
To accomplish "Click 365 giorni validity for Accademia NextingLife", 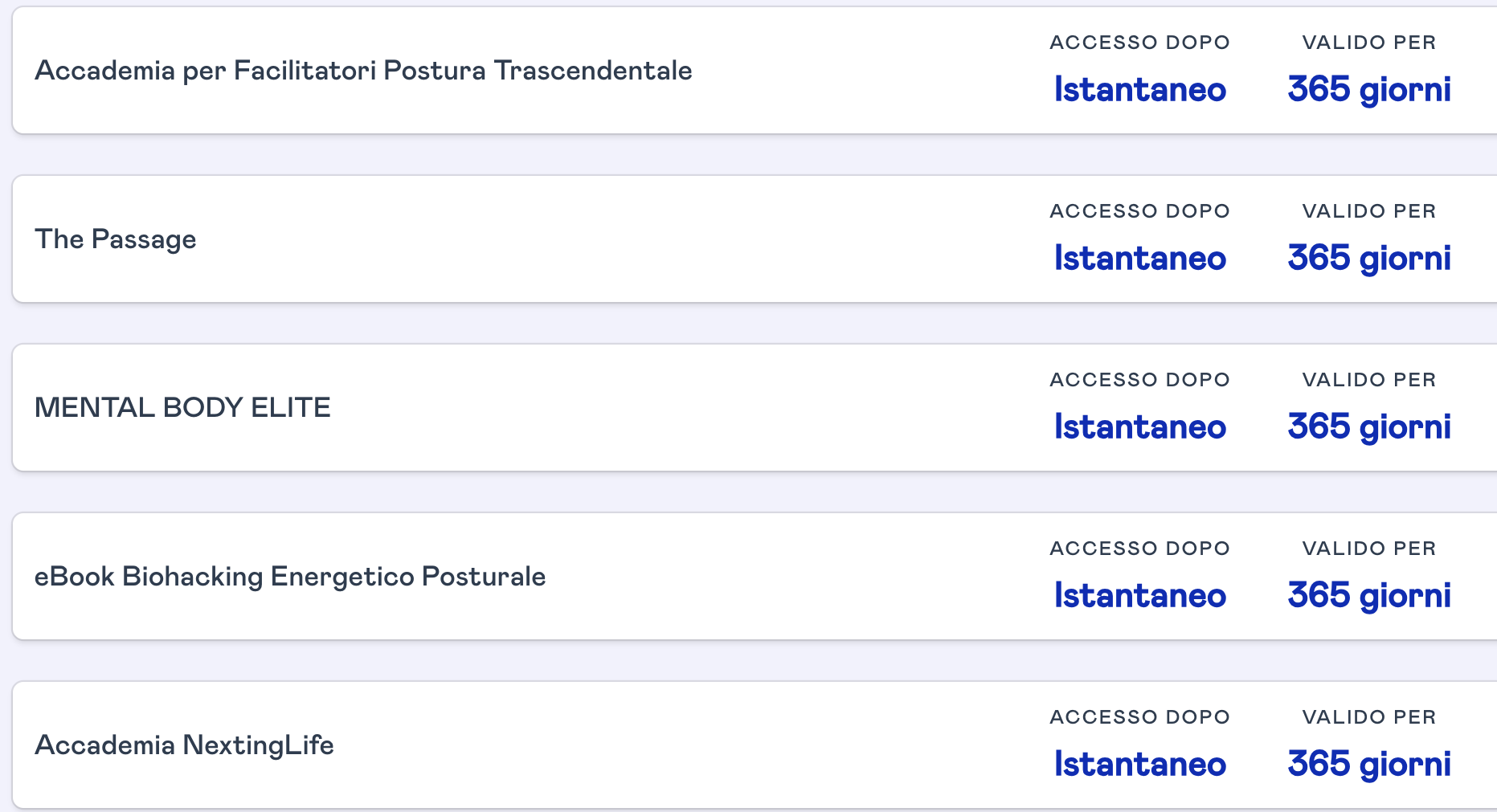I will click(1369, 764).
